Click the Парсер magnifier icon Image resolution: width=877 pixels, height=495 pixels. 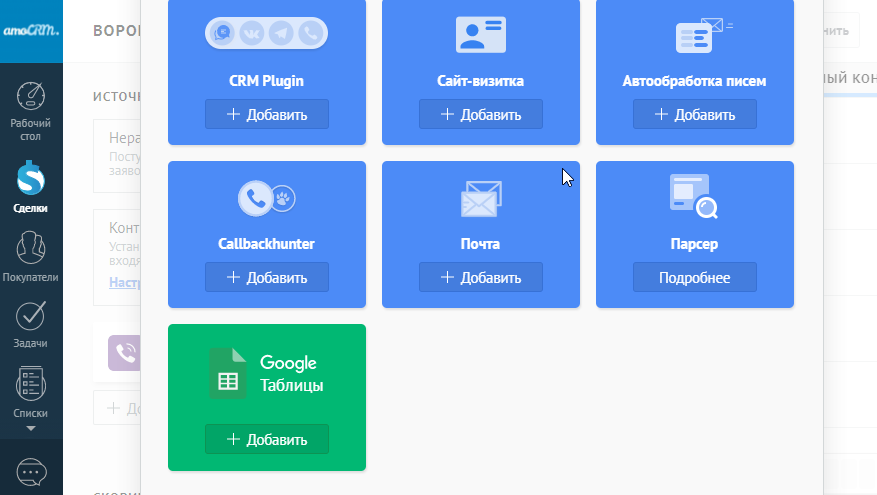click(x=694, y=196)
